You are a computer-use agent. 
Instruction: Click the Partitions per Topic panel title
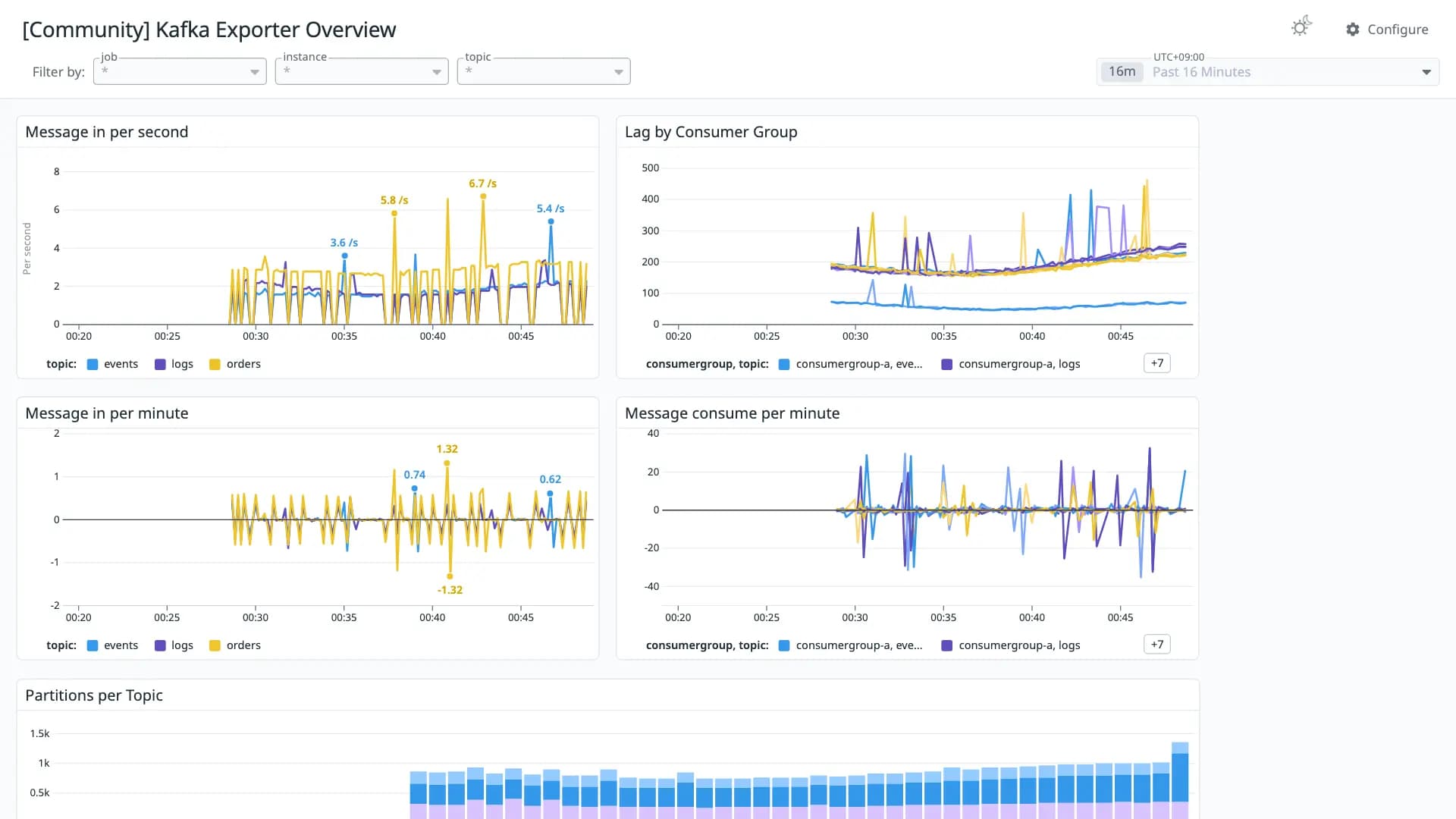click(94, 695)
